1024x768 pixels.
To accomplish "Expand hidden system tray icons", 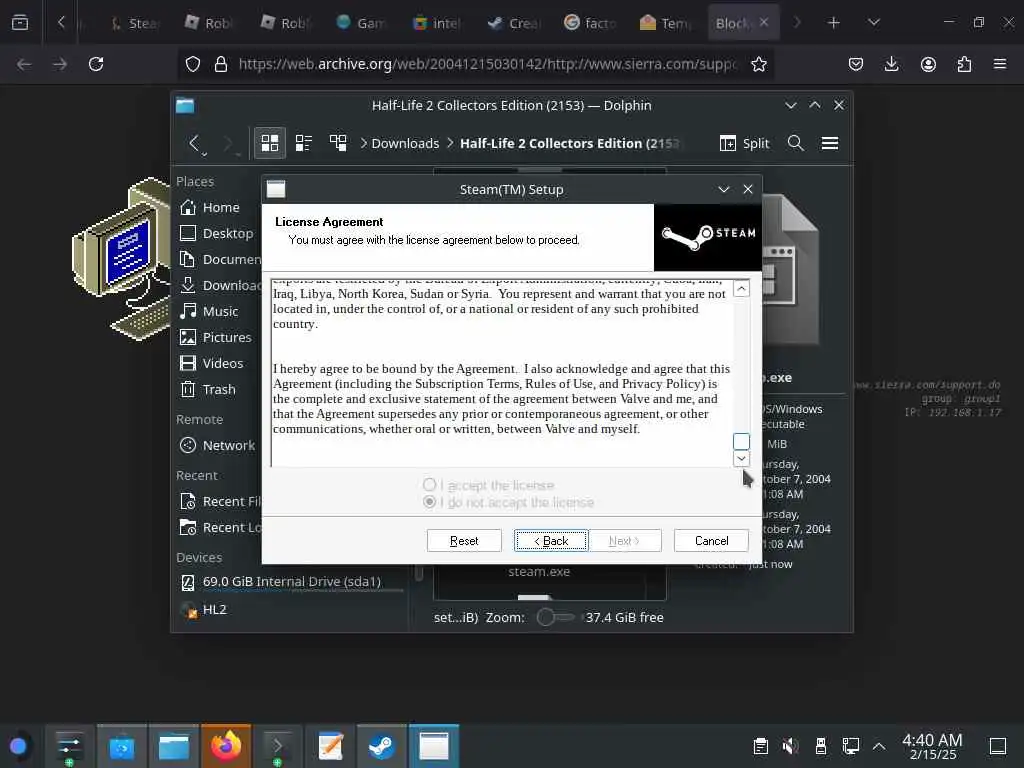I will tap(879, 746).
